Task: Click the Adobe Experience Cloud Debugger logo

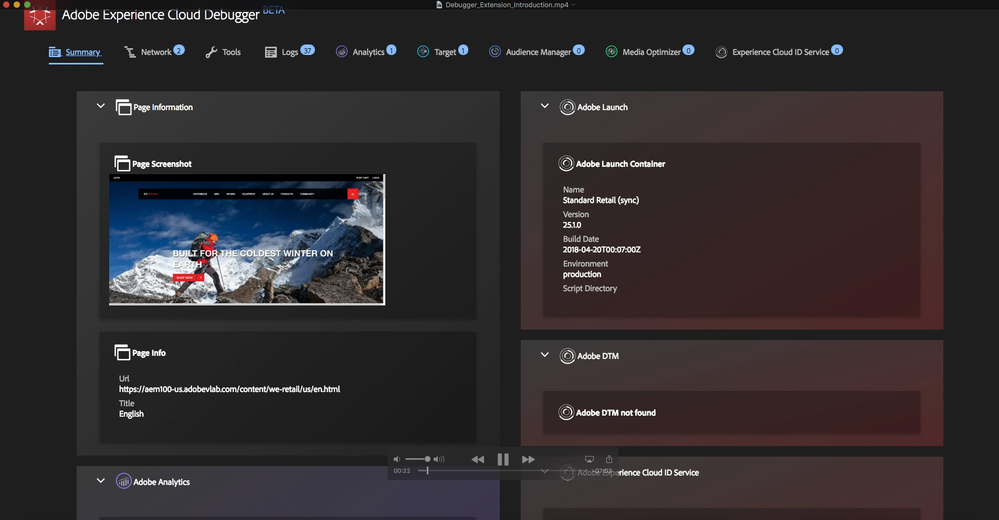Action: [x=40, y=17]
